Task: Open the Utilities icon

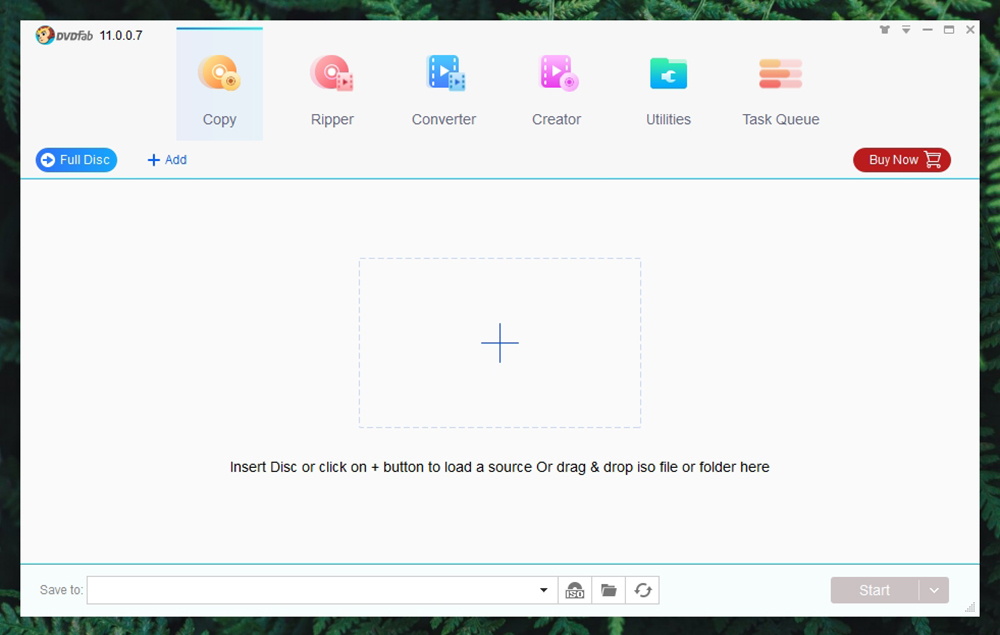Action: click(668, 75)
